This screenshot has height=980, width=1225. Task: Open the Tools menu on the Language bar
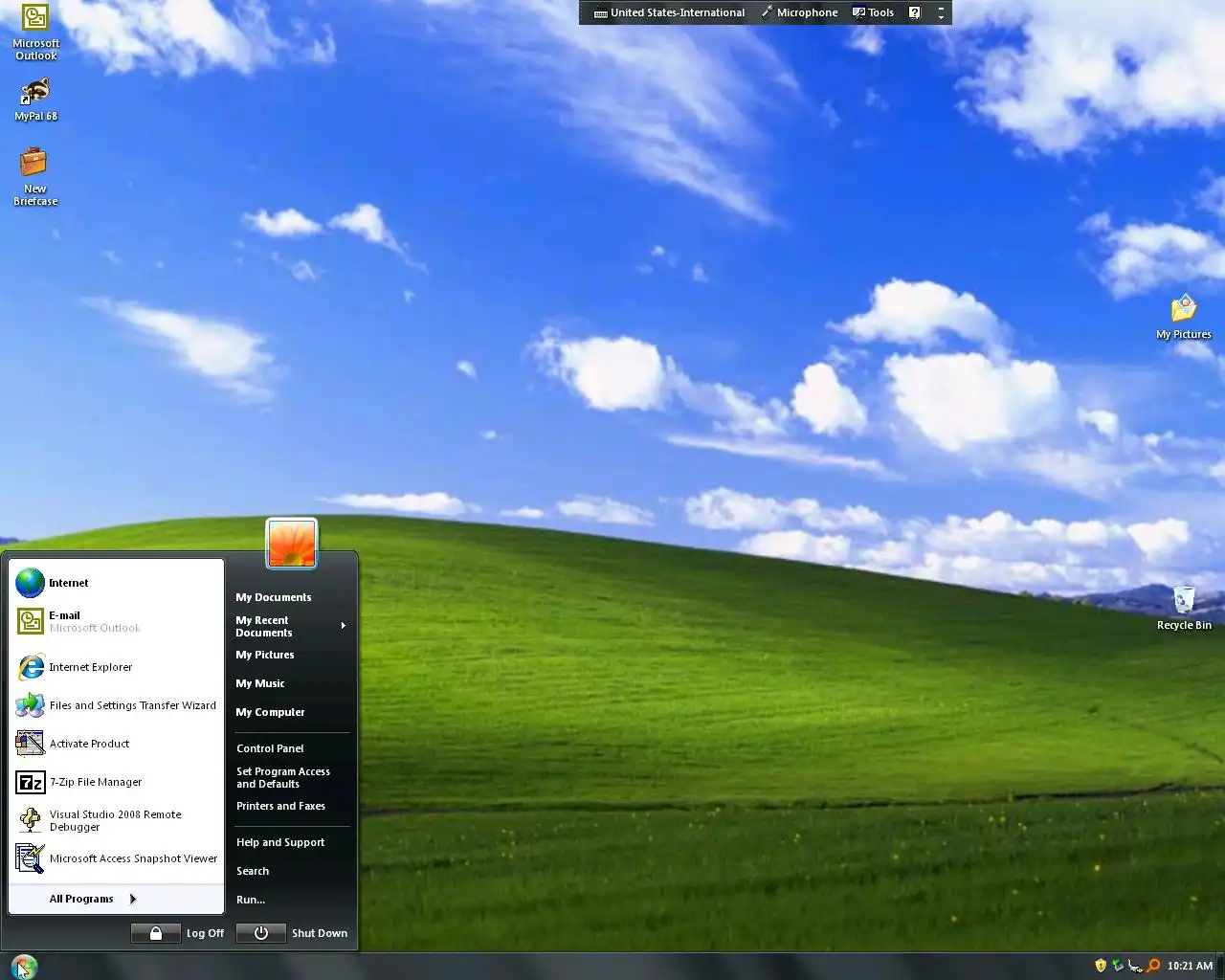(873, 12)
